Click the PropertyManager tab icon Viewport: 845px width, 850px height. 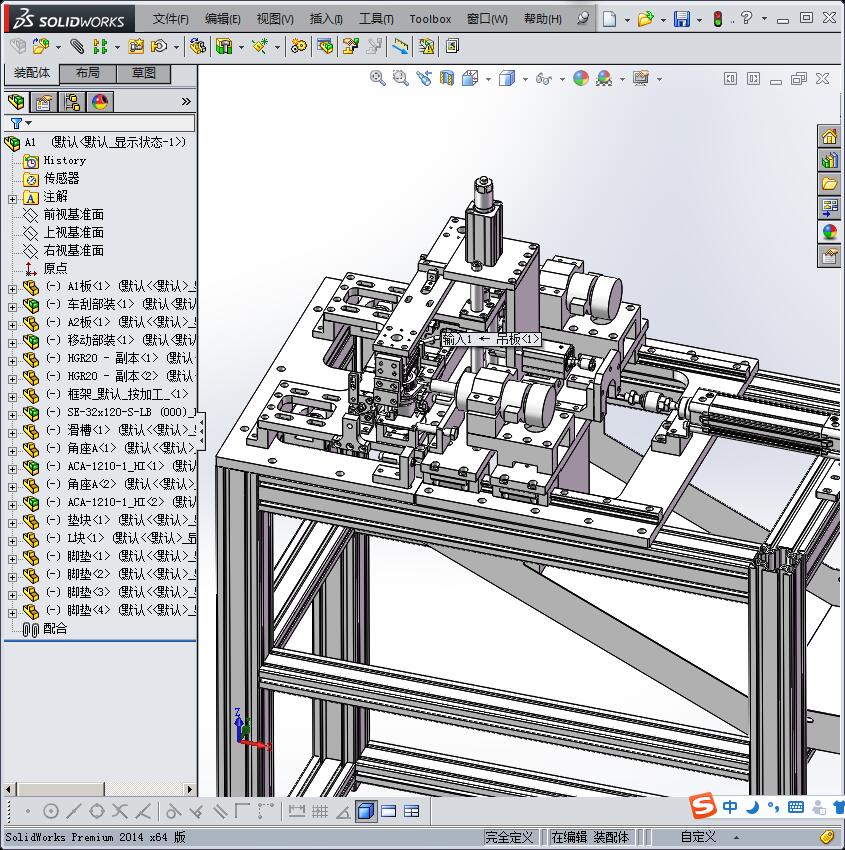[x=44, y=102]
